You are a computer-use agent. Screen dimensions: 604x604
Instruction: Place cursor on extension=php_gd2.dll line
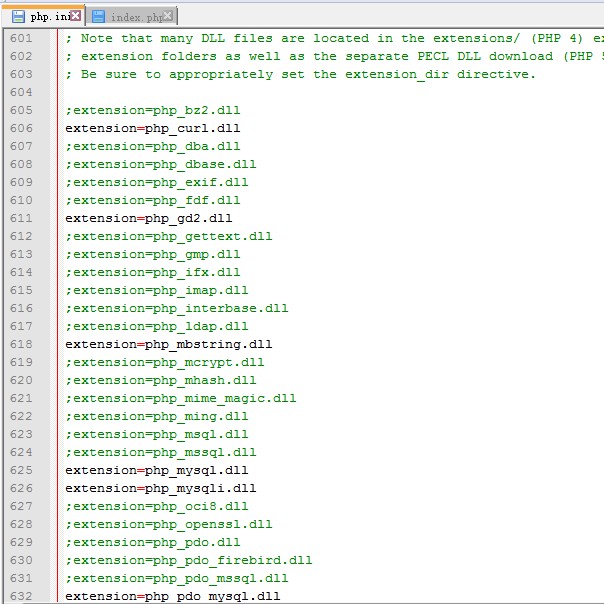[x=148, y=219]
